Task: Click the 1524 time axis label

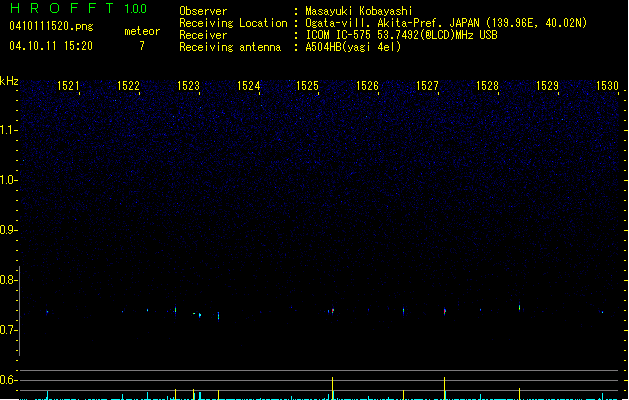Action: (x=248, y=86)
